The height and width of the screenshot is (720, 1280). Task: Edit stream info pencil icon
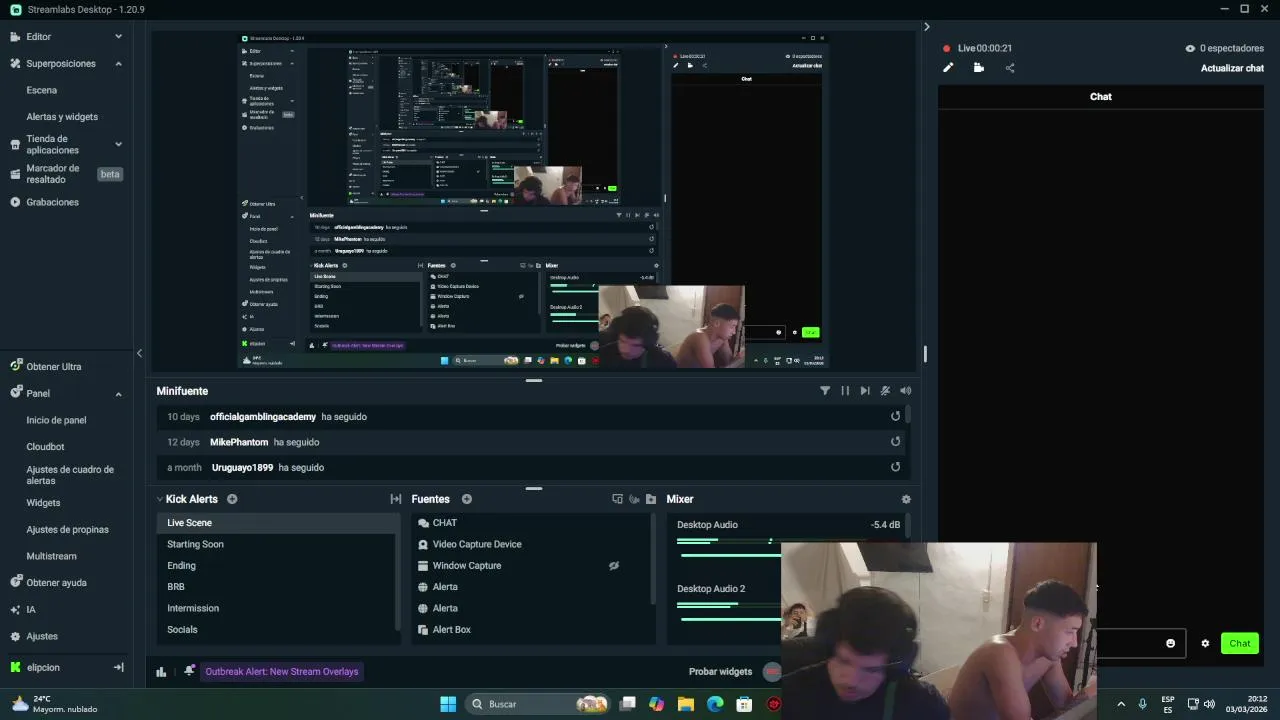coord(948,68)
